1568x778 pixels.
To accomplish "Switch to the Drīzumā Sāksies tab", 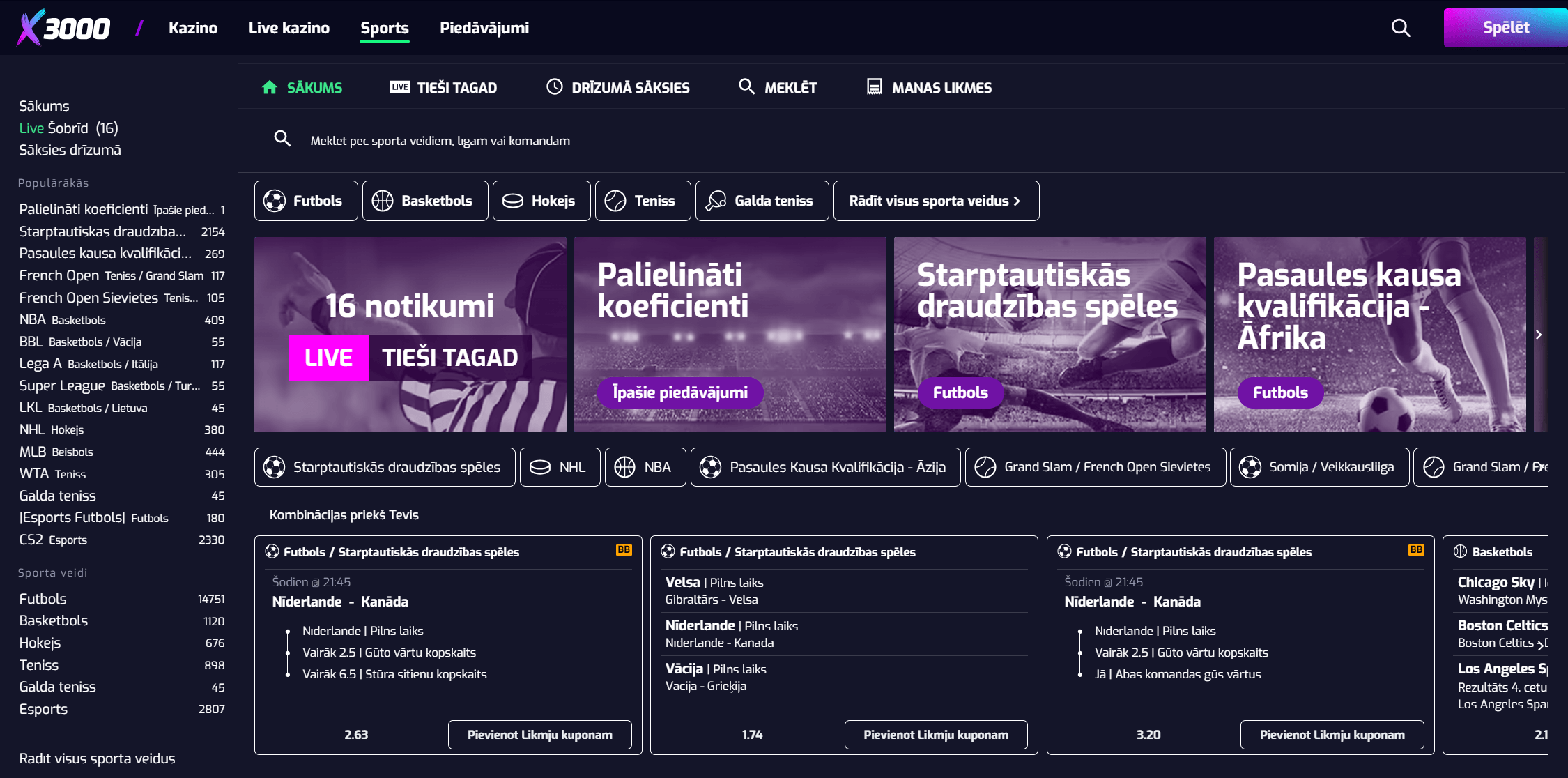I will click(617, 86).
